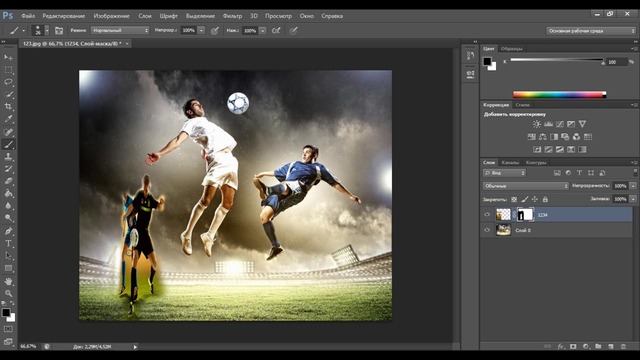
Task: Choose the Type tool
Action: [8, 244]
